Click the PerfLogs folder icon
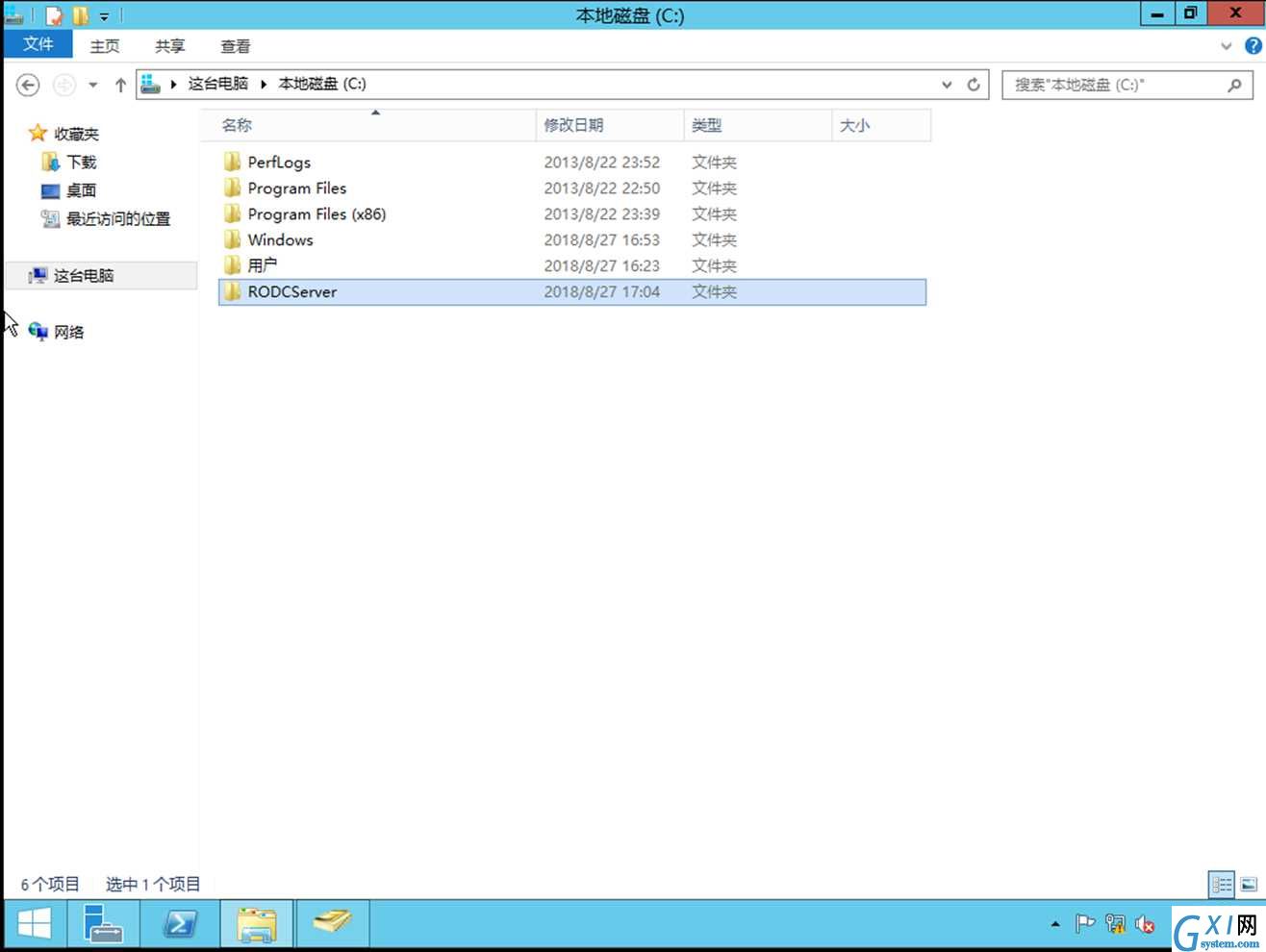 (x=232, y=161)
